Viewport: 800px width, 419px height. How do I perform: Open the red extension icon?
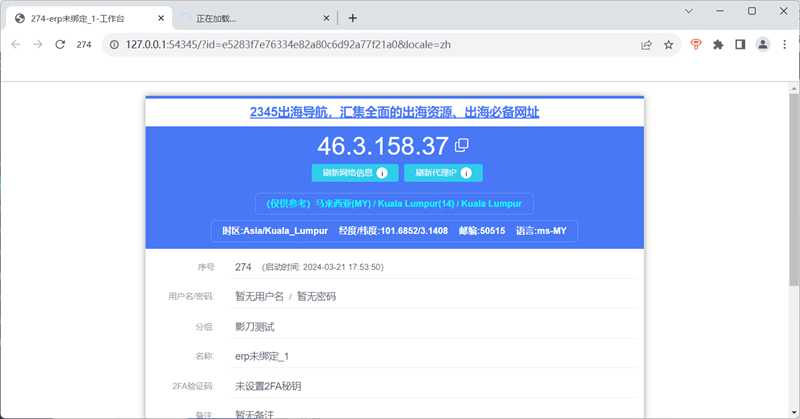pyautogui.click(x=696, y=45)
